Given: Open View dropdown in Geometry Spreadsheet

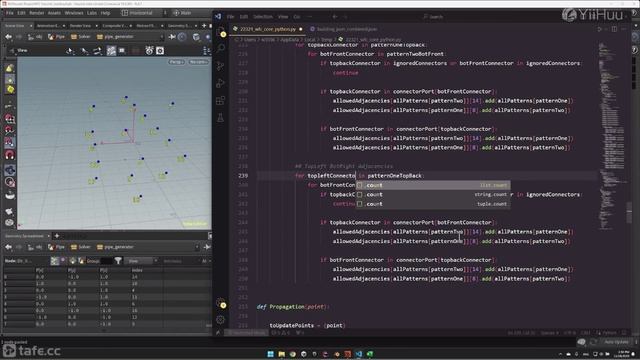Looking at the screenshot, I should click(x=141, y=260).
